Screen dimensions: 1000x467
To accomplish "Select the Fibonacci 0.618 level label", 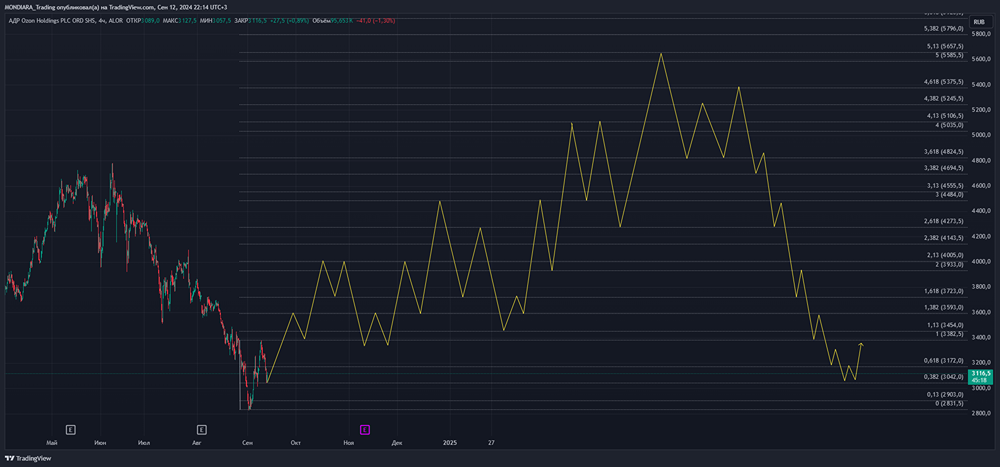I will point(944,360).
